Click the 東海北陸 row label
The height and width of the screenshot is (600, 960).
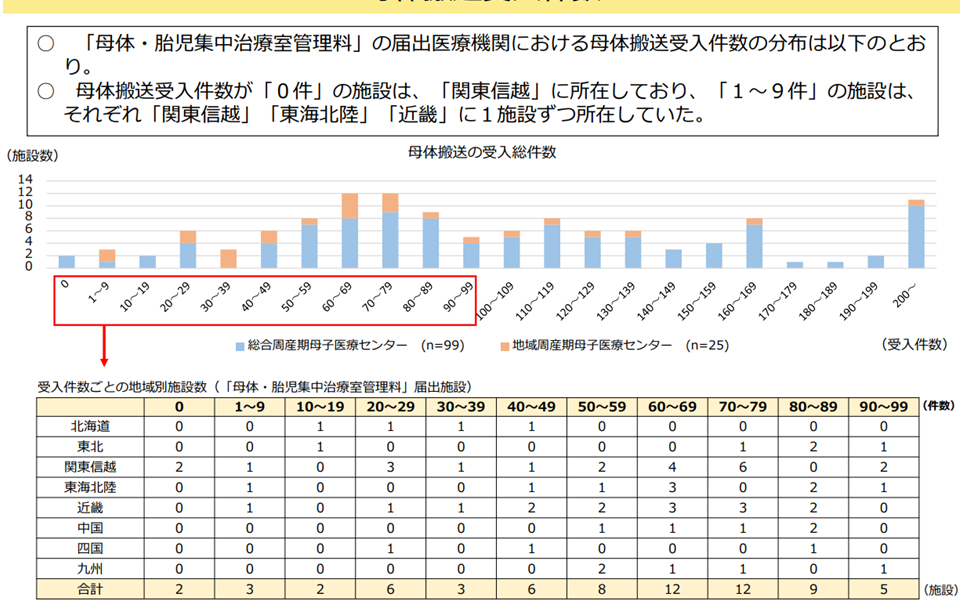[88, 487]
